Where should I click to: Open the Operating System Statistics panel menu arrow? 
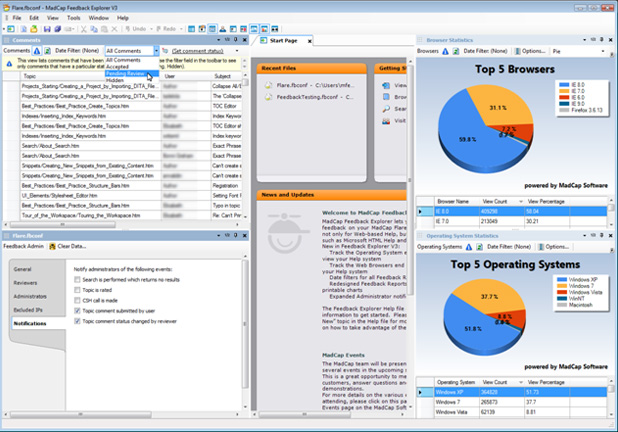(584, 236)
